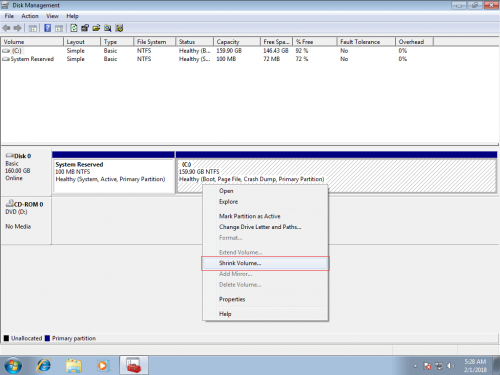The image size is (500, 375).
Task: Click the greyed Format entry
Action: 265,238
